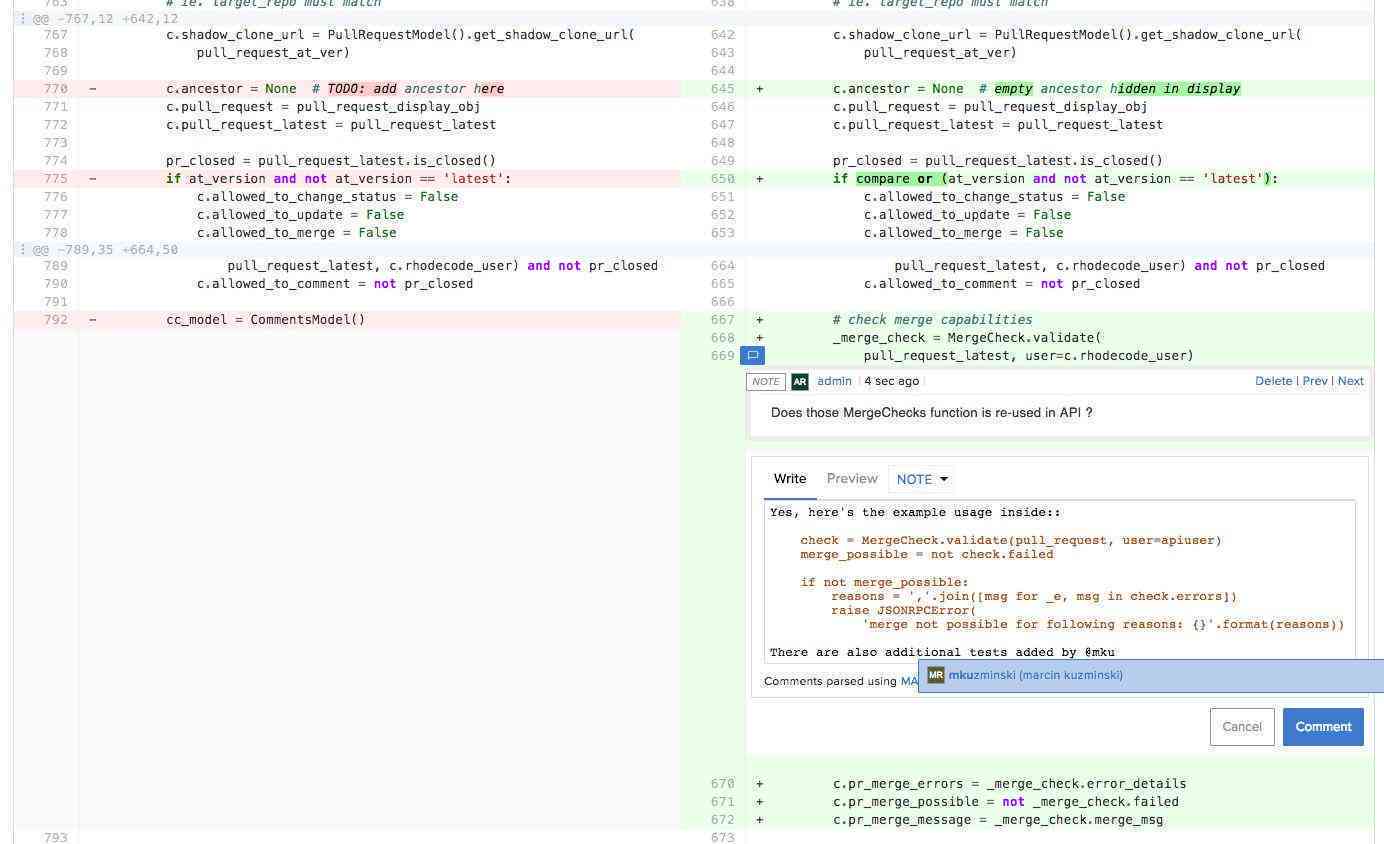Click new line number 667
1384x844 pixels.
coord(722,320)
